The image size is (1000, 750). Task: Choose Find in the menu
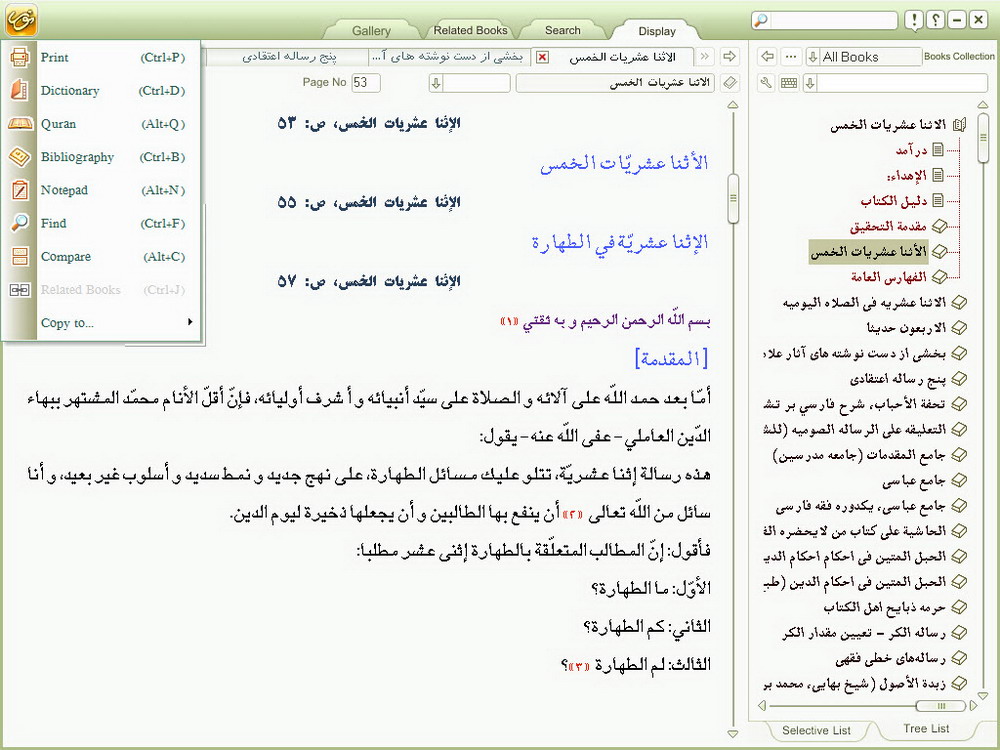tap(101, 223)
